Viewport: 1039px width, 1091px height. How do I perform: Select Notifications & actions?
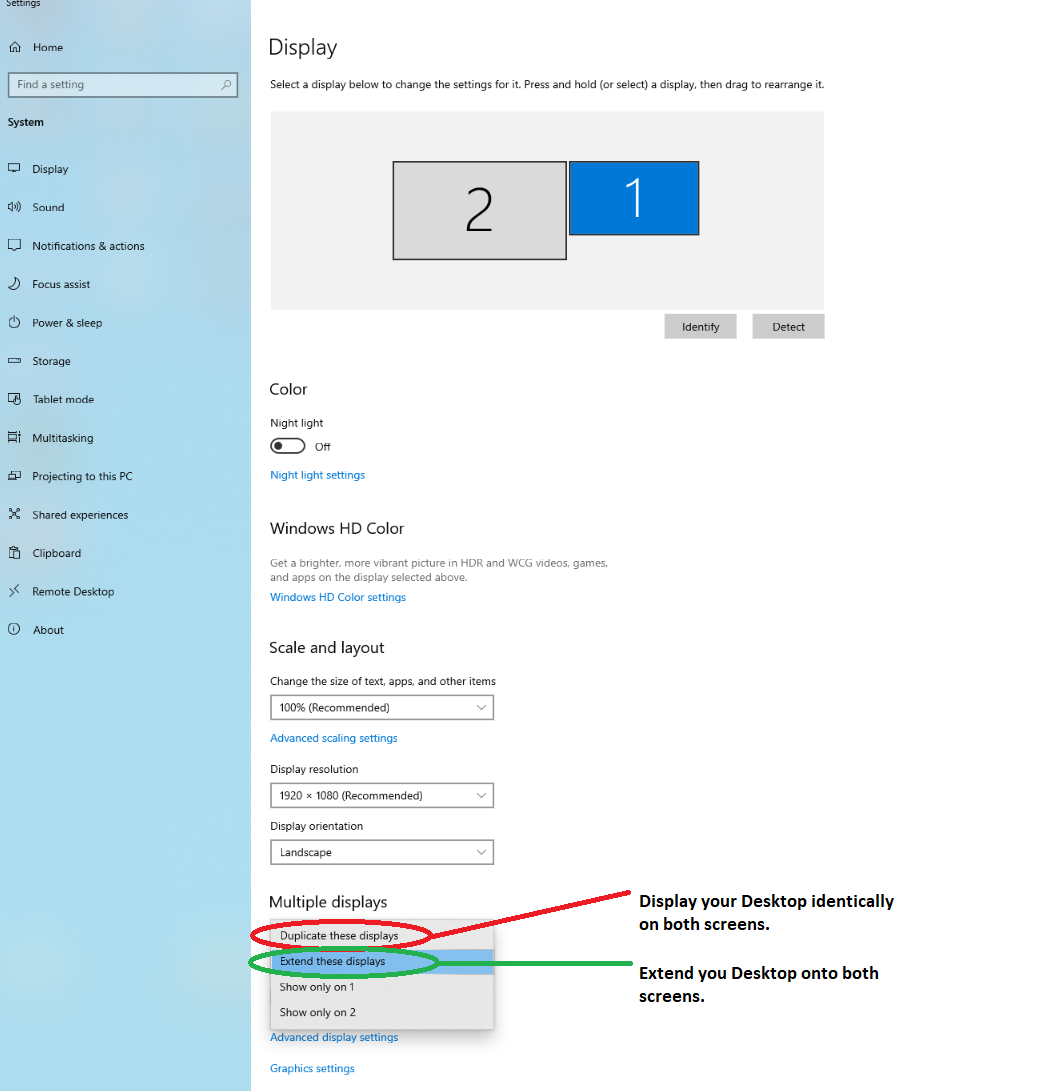click(x=80, y=245)
